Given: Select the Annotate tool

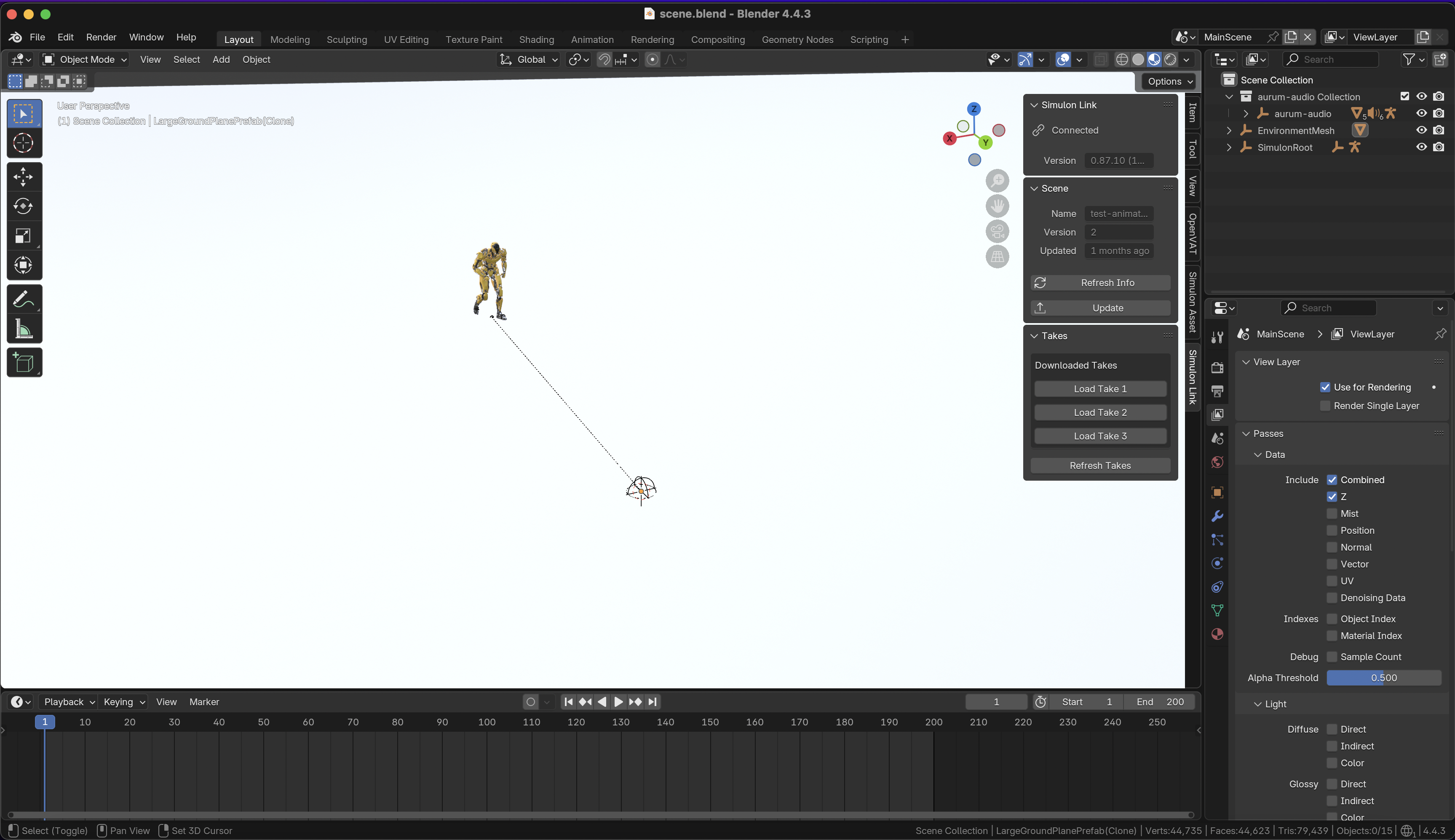Looking at the screenshot, I should pyautogui.click(x=24, y=300).
